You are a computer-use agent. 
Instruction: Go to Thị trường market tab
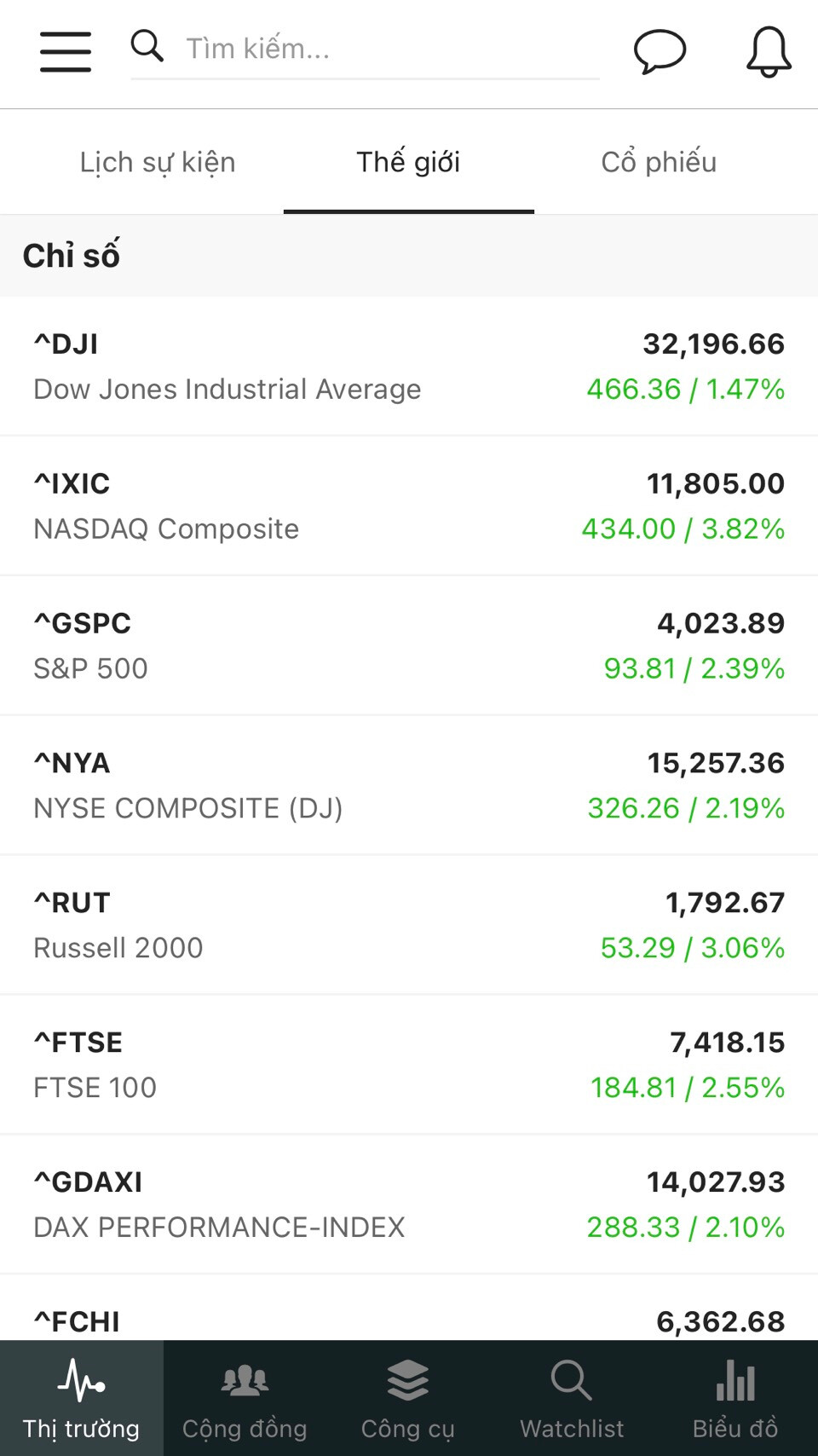pos(81,1398)
